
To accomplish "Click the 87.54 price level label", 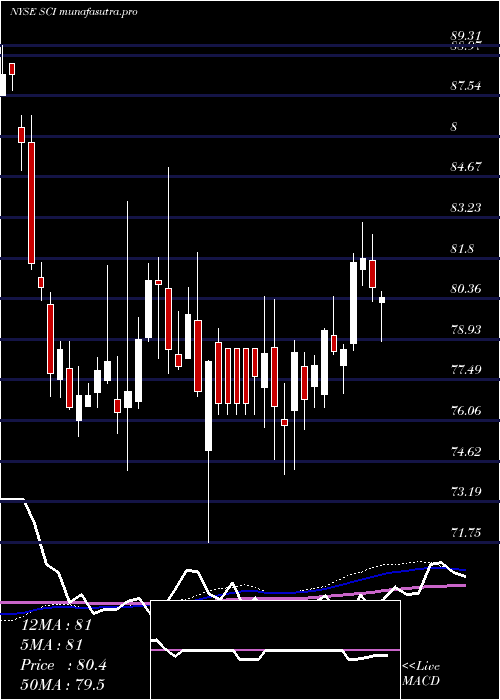I will (467, 85).
